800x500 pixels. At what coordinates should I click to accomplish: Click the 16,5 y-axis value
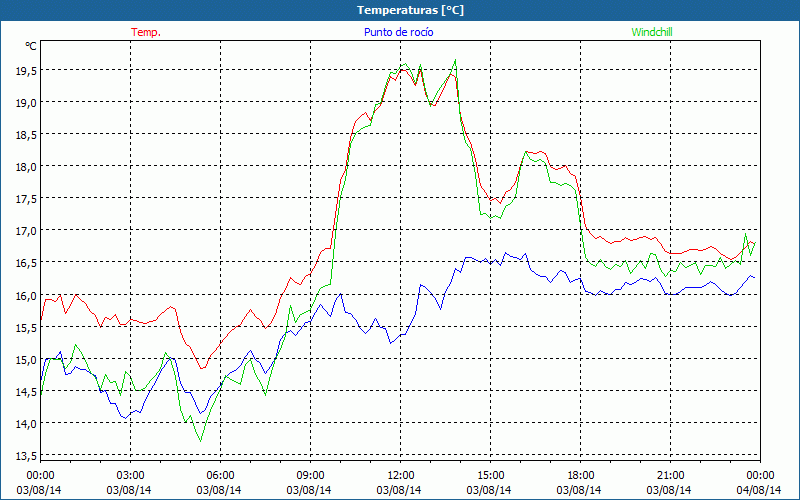26,263
